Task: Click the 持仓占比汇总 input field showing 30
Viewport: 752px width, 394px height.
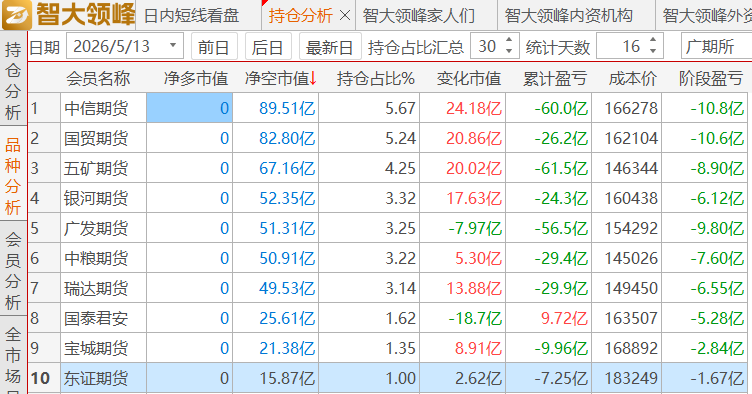Action: 487,46
